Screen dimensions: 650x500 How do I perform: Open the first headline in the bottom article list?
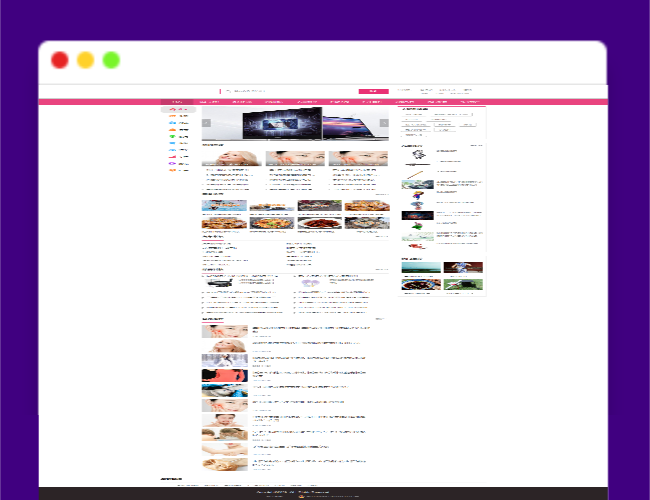tap(310, 327)
